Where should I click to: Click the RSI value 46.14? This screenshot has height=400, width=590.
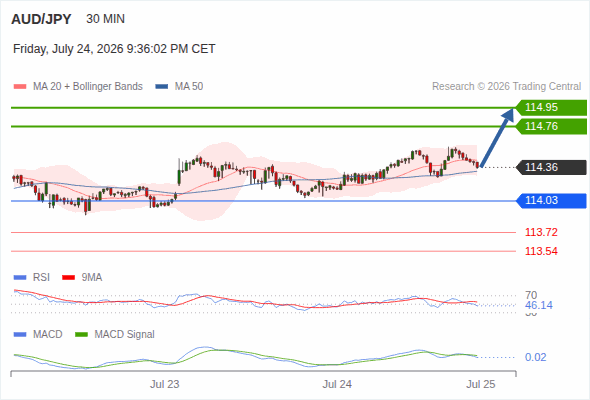pyautogui.click(x=539, y=305)
